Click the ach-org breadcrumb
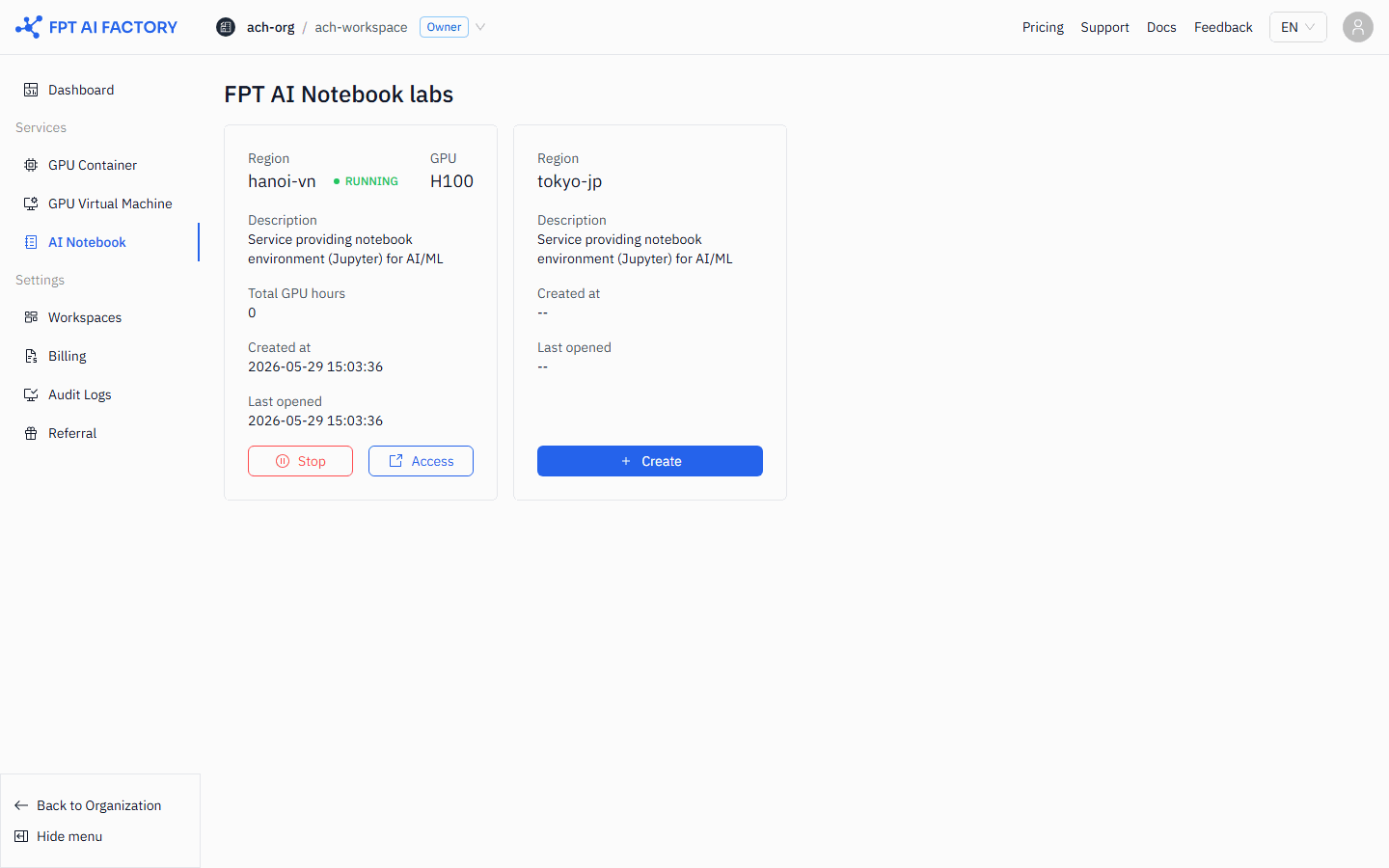The width and height of the screenshot is (1389, 868). tap(270, 27)
